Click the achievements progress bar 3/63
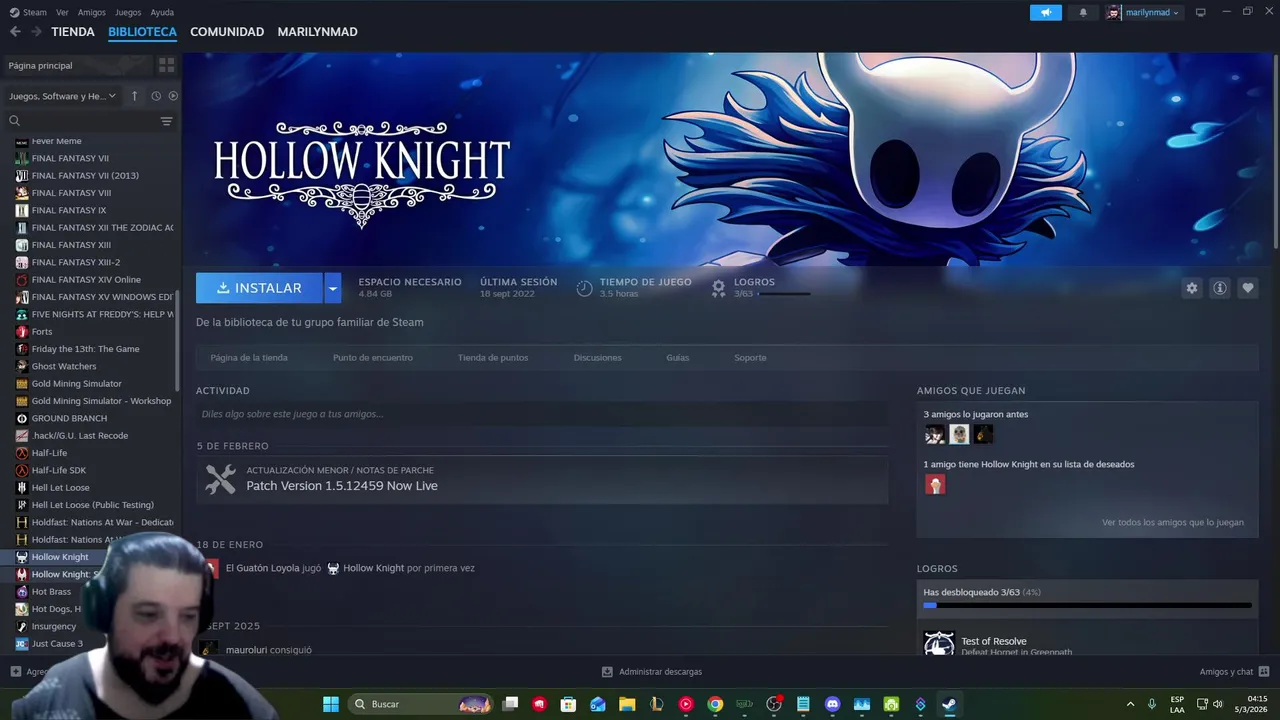The width and height of the screenshot is (1280, 720). (x=1088, y=605)
